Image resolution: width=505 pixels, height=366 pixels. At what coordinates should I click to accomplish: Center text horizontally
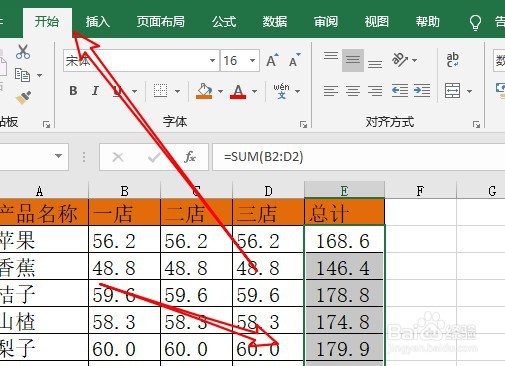[353, 91]
